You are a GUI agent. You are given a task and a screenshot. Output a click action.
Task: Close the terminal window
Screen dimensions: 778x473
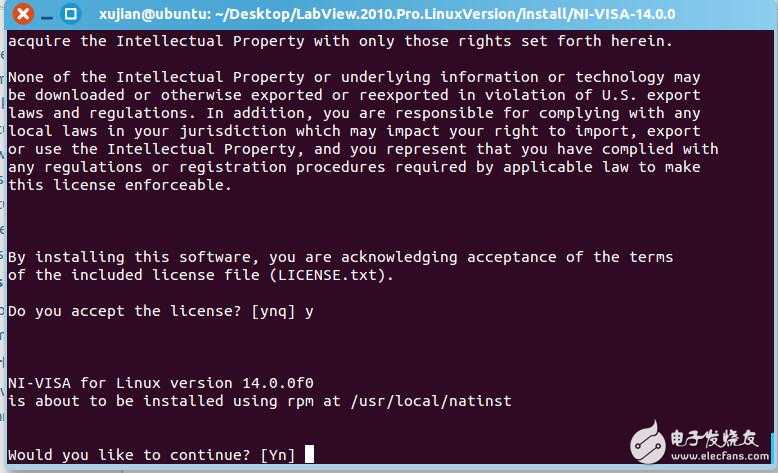22,15
